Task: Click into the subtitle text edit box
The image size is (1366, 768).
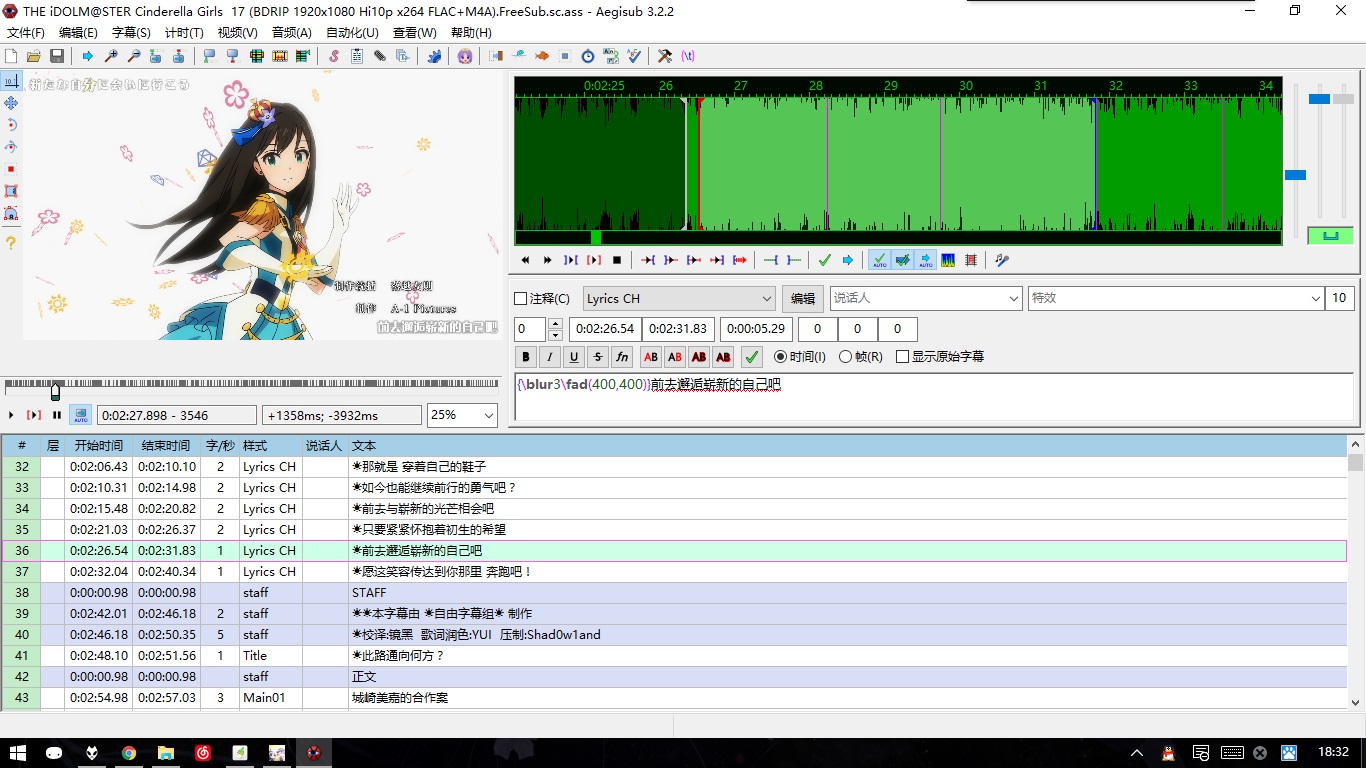Action: 934,397
